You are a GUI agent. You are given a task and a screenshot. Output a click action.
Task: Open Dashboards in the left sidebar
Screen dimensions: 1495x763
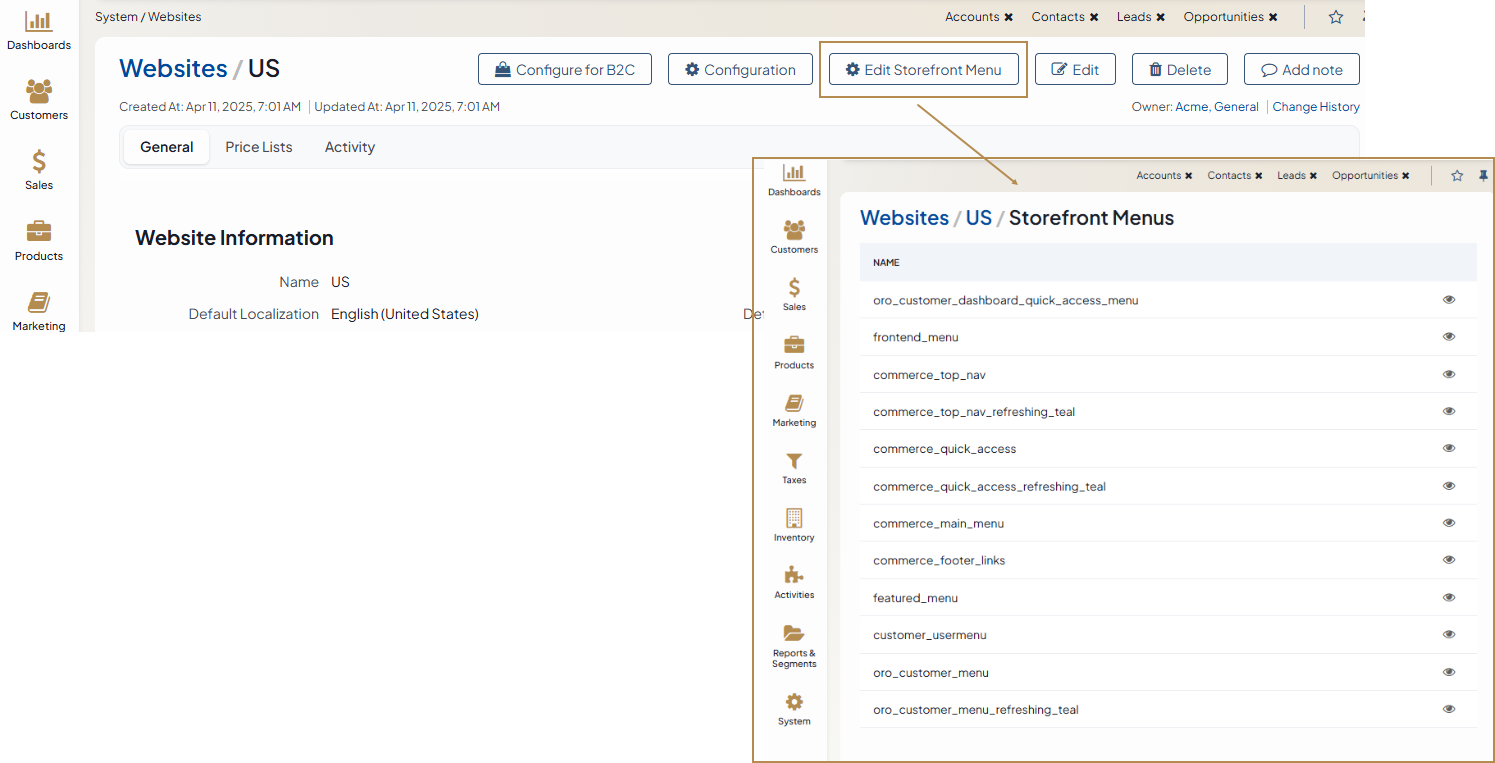[x=39, y=31]
